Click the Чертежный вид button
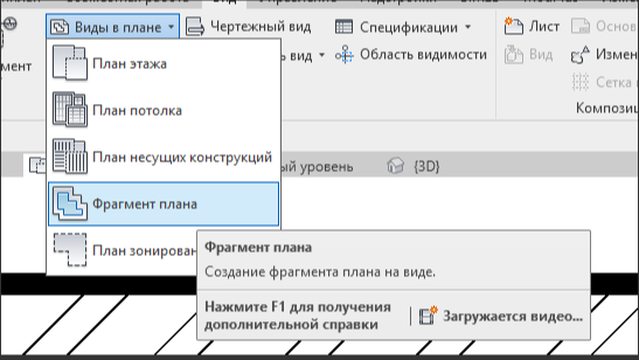This screenshot has height=360, width=639. [248, 27]
